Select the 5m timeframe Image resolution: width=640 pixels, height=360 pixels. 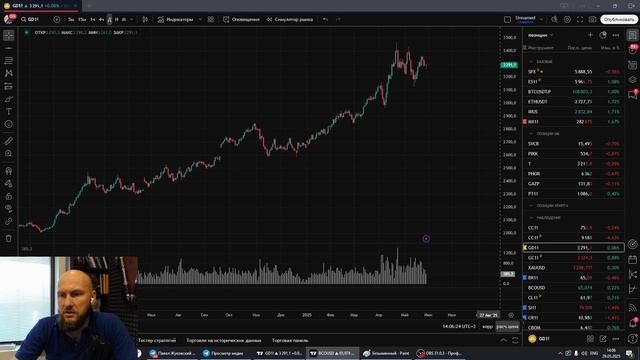click(71, 19)
